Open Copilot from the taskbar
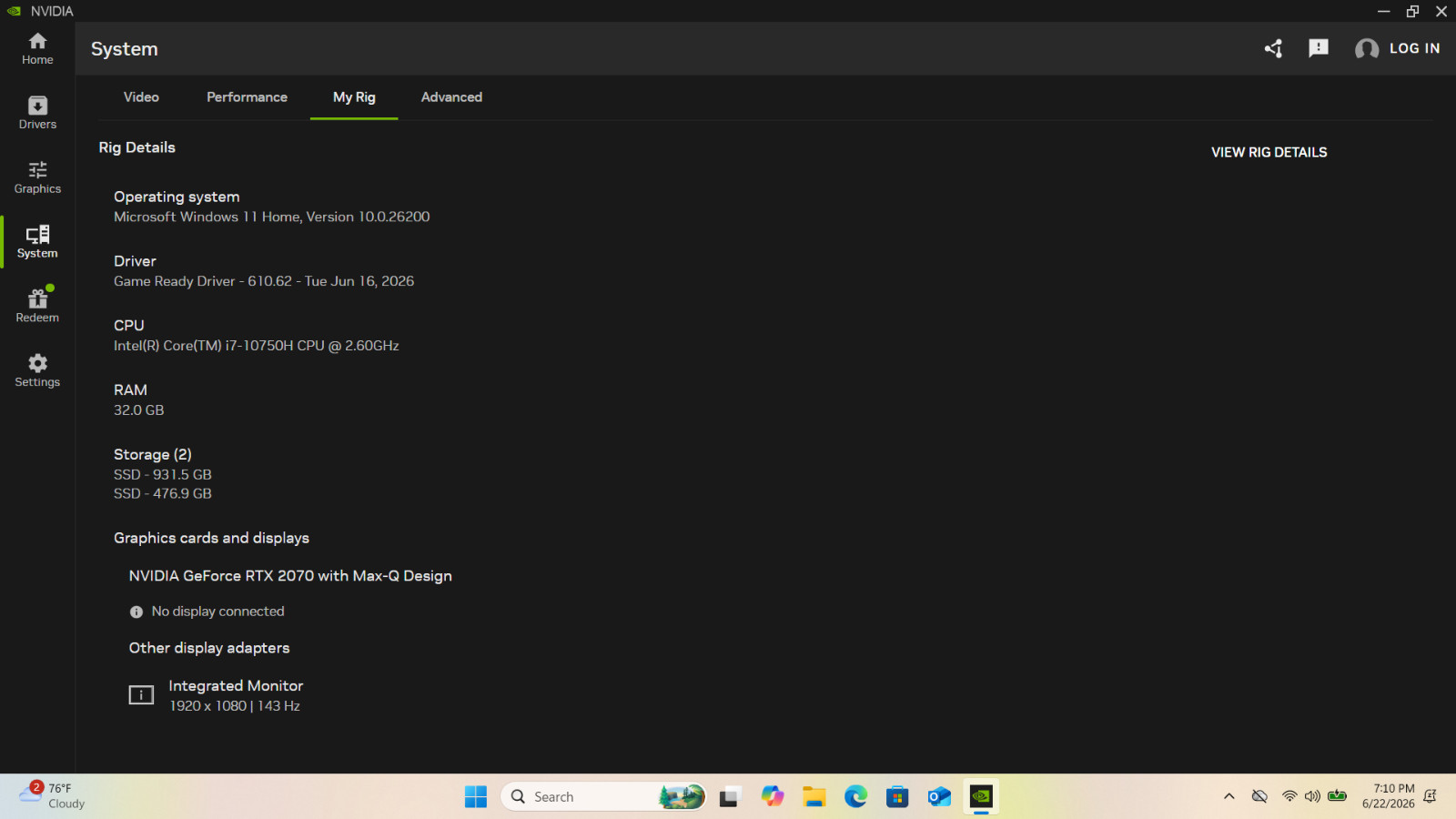This screenshot has height=819, width=1456. point(773,797)
